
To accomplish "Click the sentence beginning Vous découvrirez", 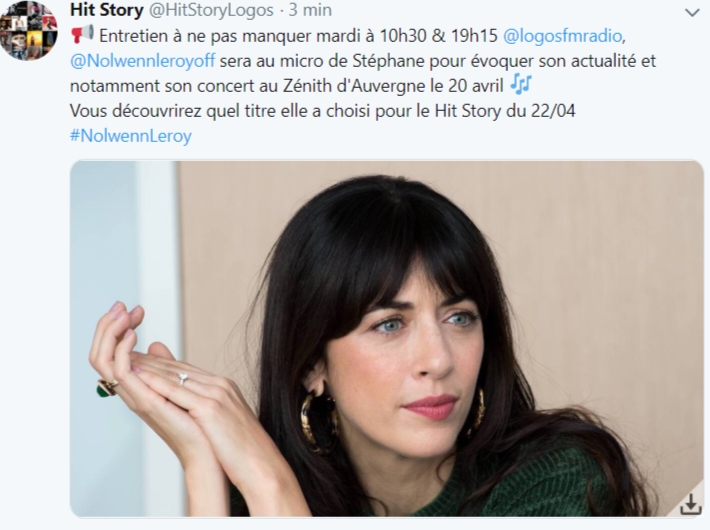I will coord(322,111).
